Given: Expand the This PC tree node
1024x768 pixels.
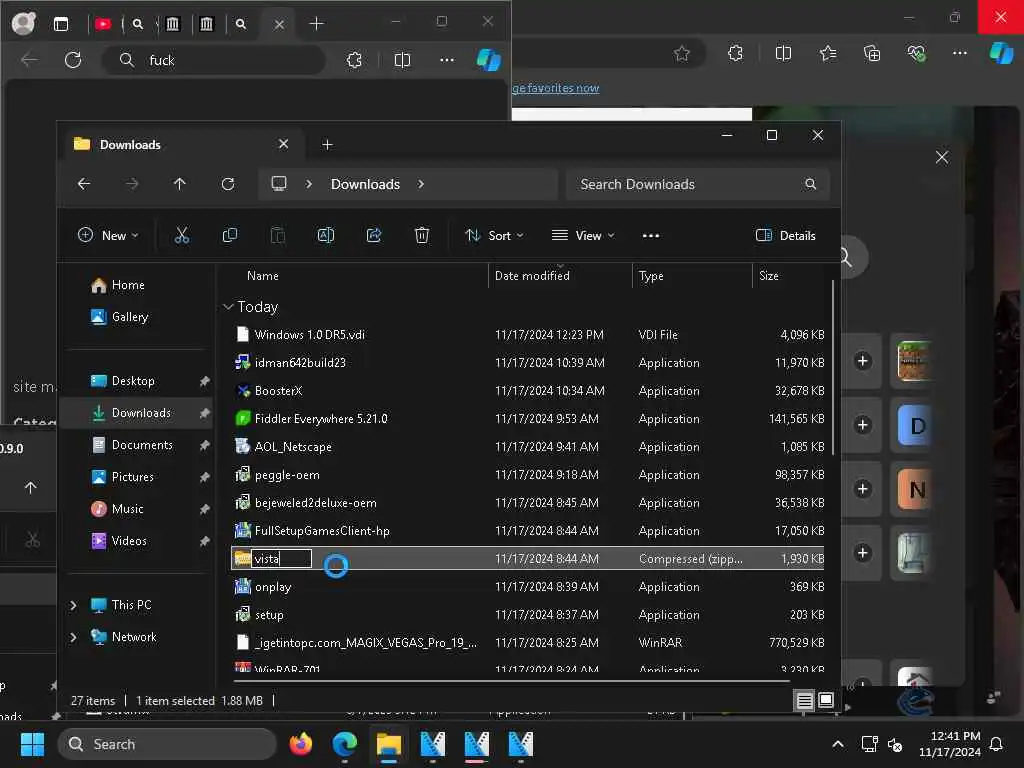Looking at the screenshot, I should (73, 605).
